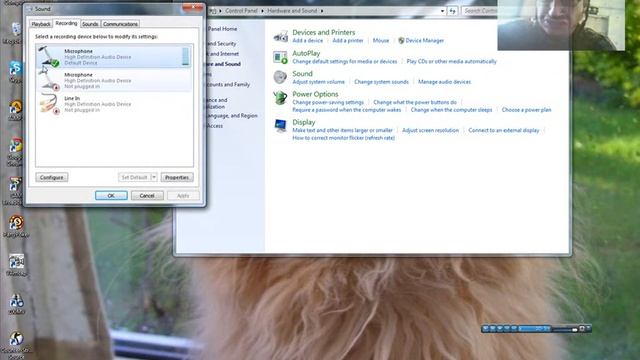Click Control Panel Home sidebar link

point(222,29)
